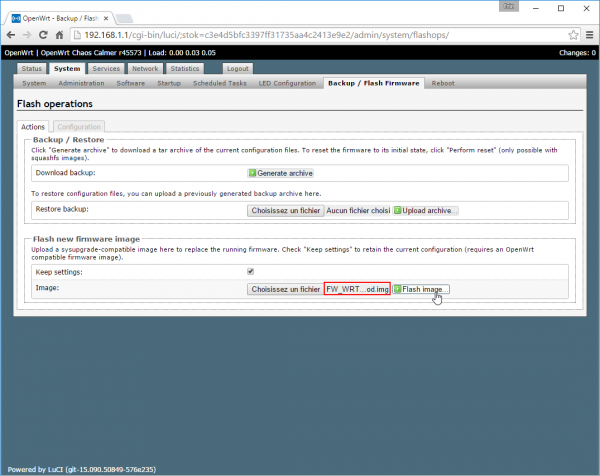600x476 pixels.
Task: Click the browser address bar URL
Action: (x=300, y=34)
